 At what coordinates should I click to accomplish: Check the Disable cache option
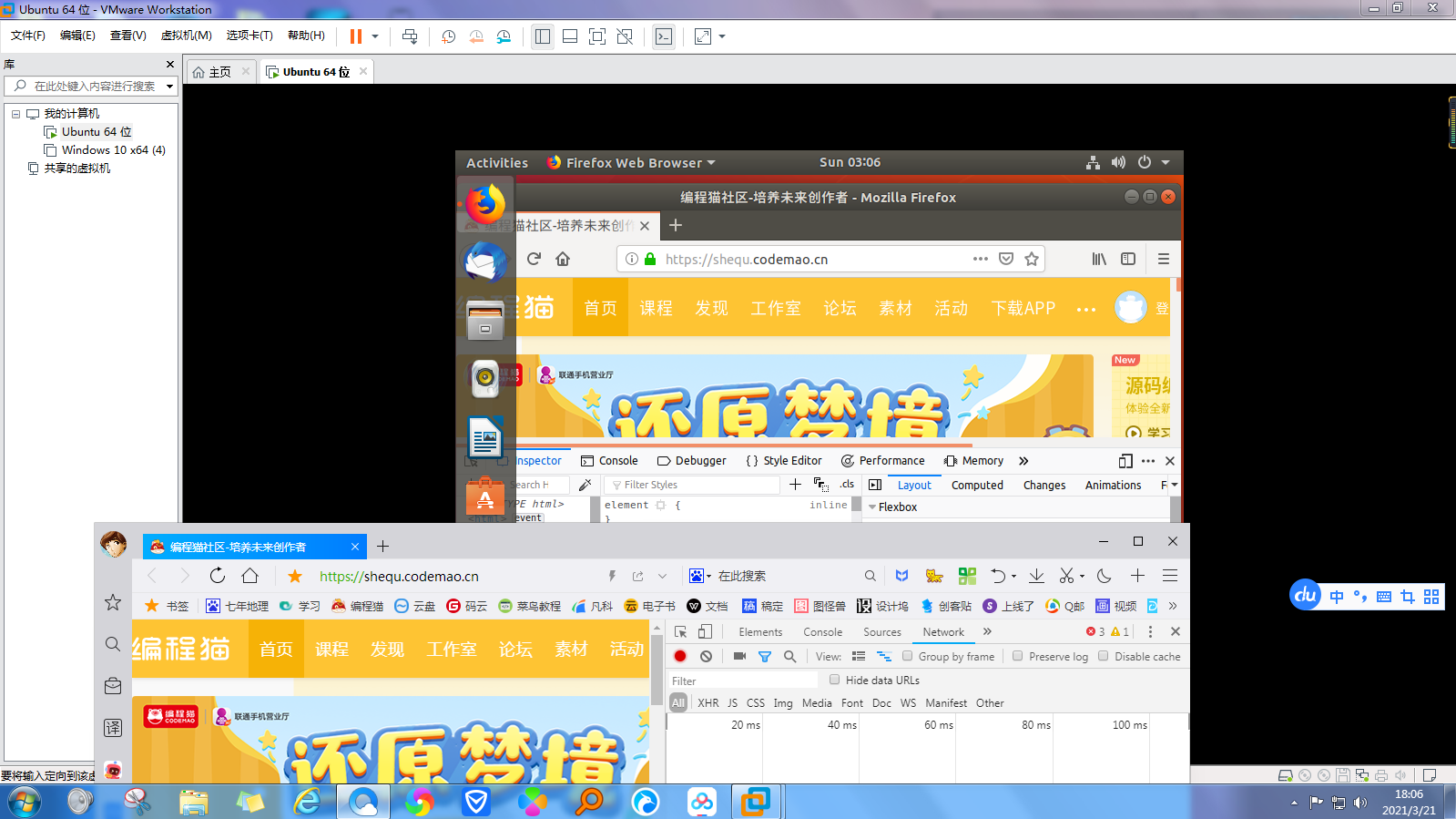(x=1103, y=656)
